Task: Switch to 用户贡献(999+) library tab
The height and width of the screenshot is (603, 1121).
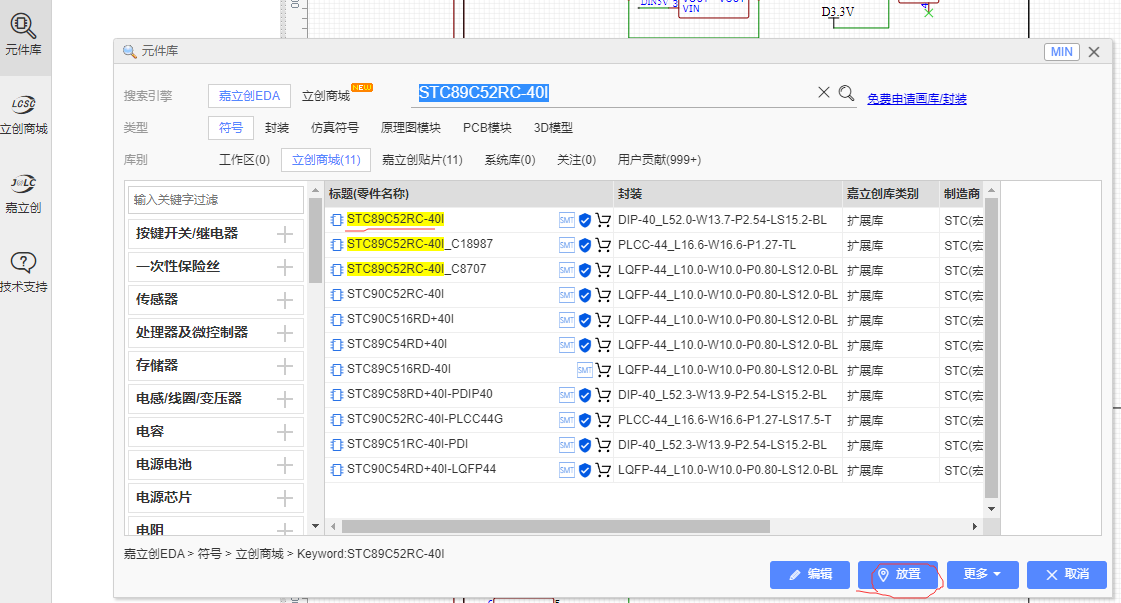Action: pos(659,160)
